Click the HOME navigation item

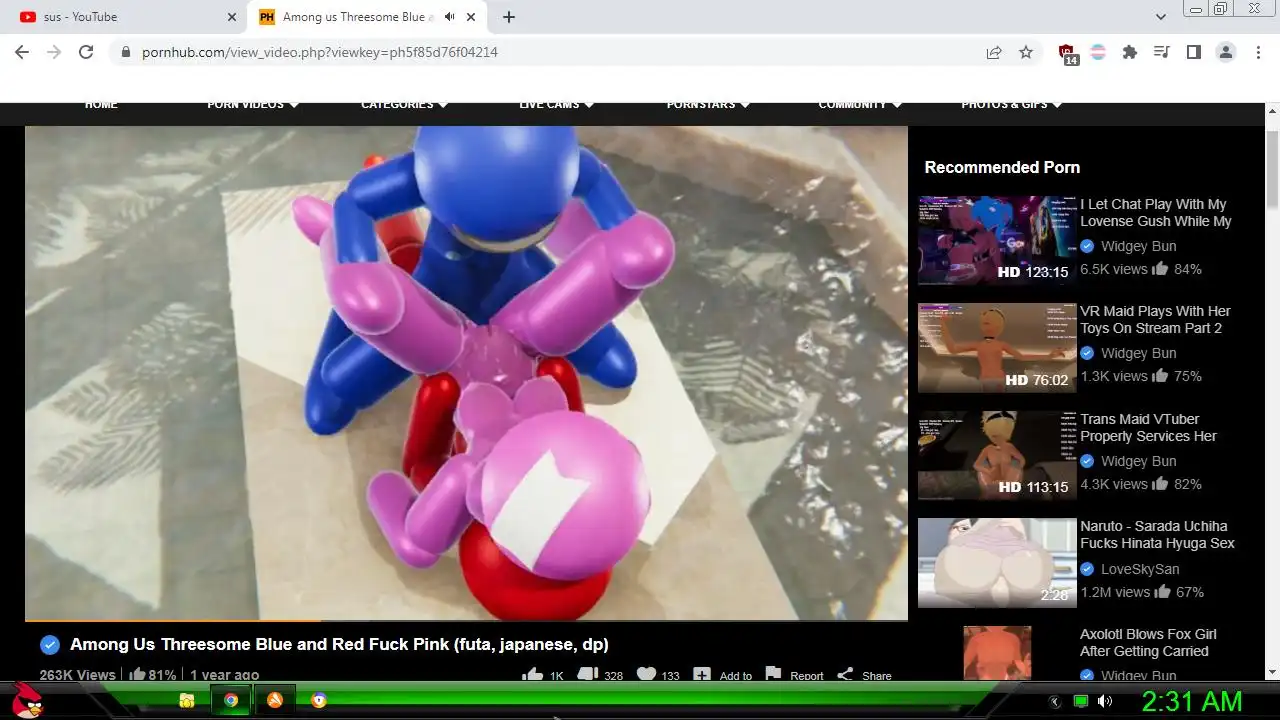(x=101, y=105)
